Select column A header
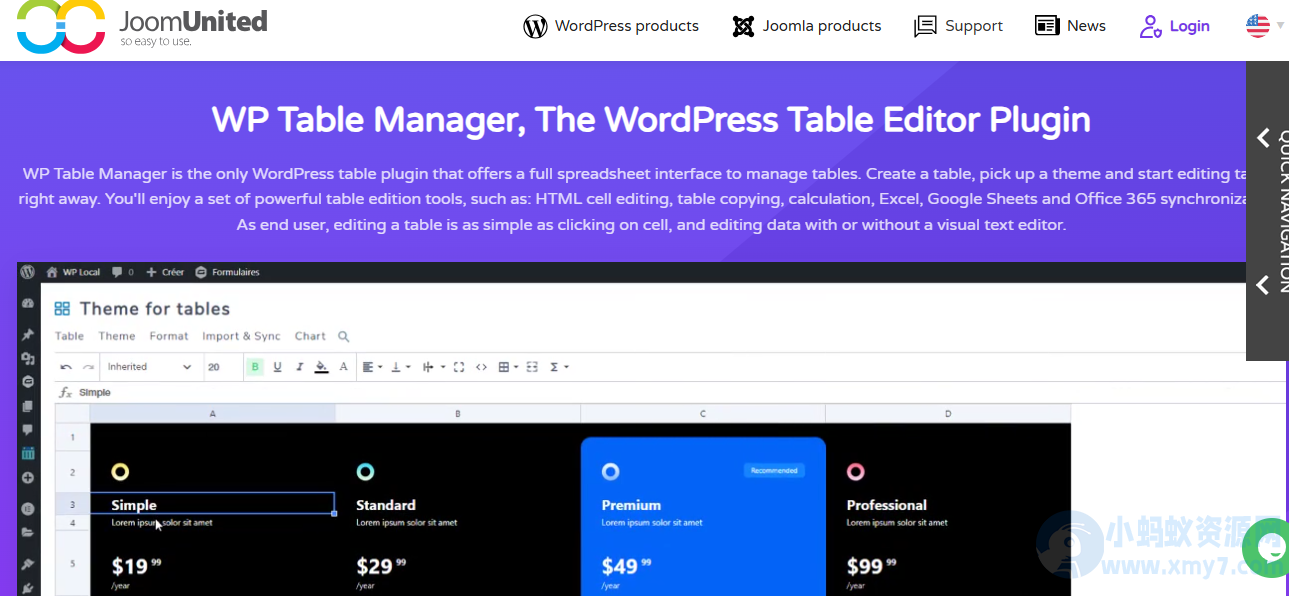1289x596 pixels. pyautogui.click(x=212, y=413)
